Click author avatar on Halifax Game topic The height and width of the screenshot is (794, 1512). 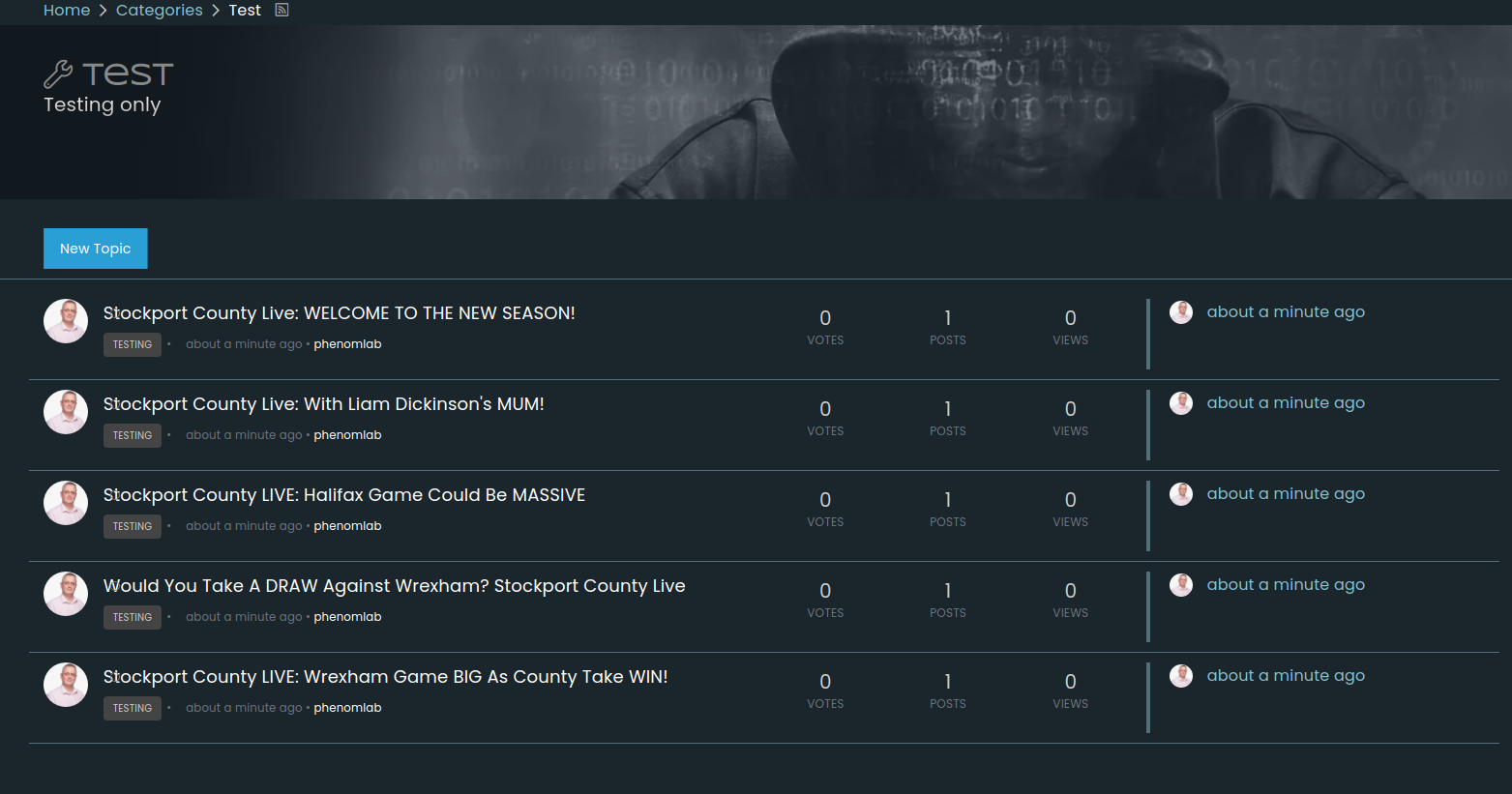(x=66, y=503)
